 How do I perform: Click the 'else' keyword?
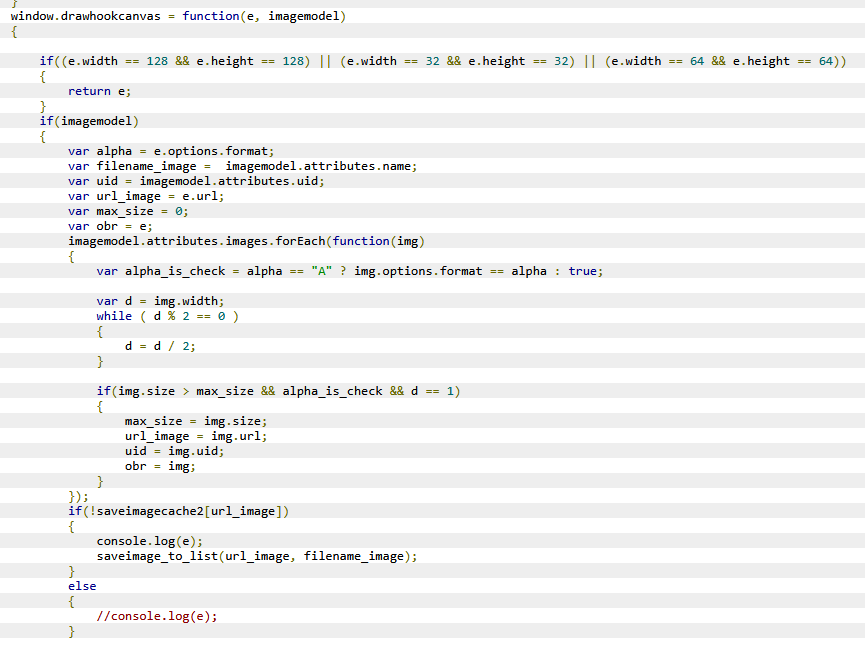[x=82, y=586]
